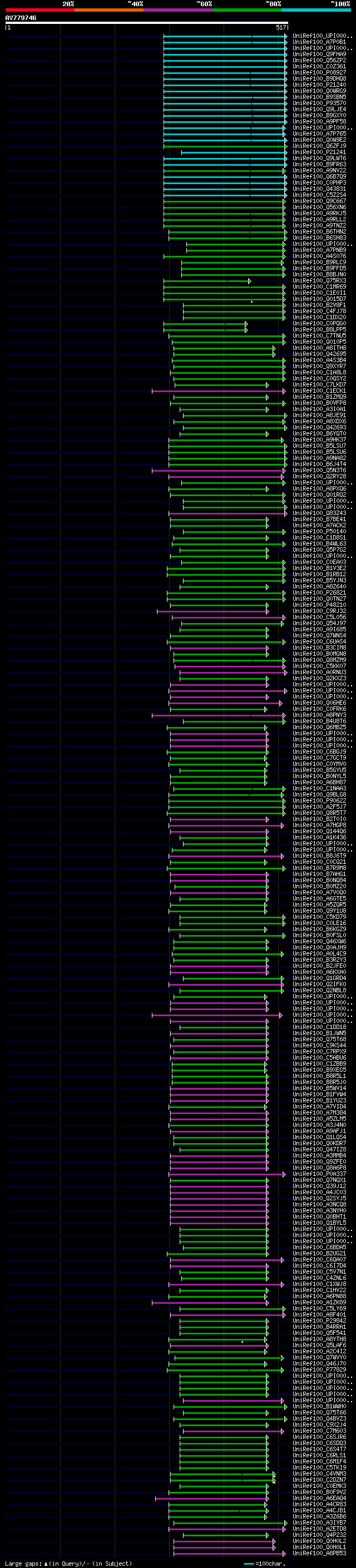The image size is (356, 1568).
Task: Click the magenta alignment bar for A8PB53
Action: click(229, 1554)
